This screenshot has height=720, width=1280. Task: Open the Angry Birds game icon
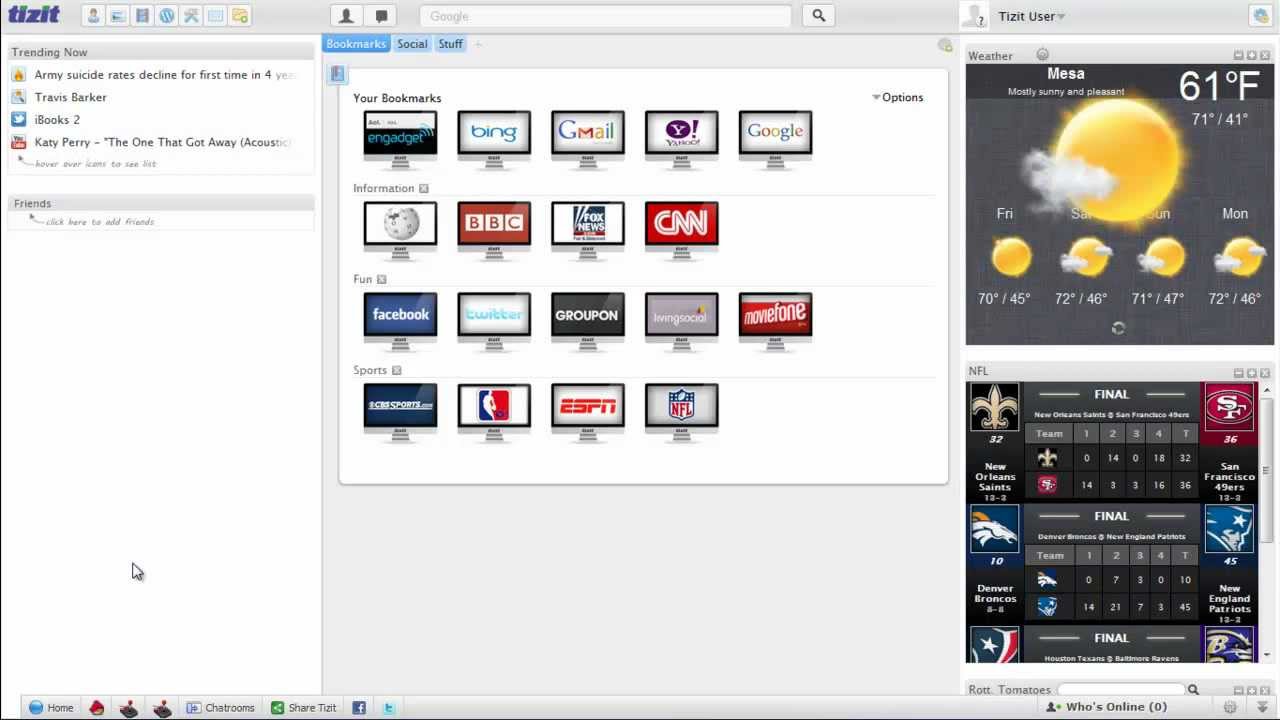97,707
